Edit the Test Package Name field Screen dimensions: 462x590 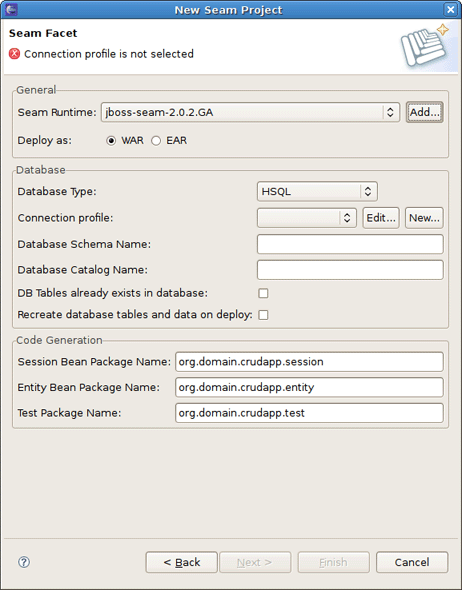tap(309, 413)
